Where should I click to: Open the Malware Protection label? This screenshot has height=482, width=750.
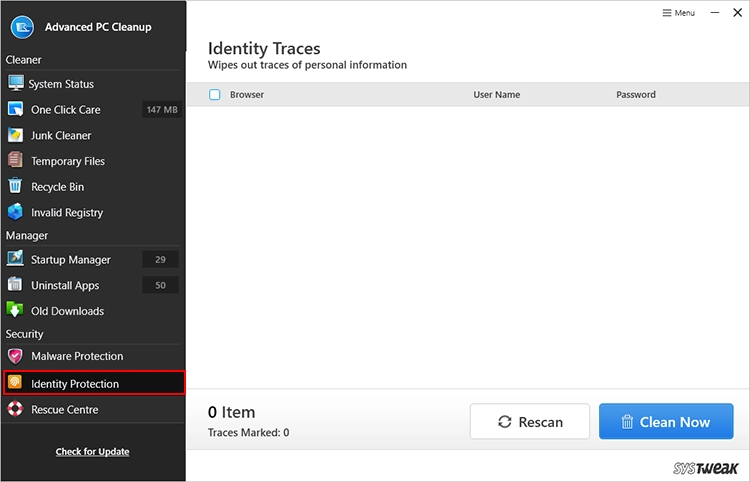tap(77, 356)
